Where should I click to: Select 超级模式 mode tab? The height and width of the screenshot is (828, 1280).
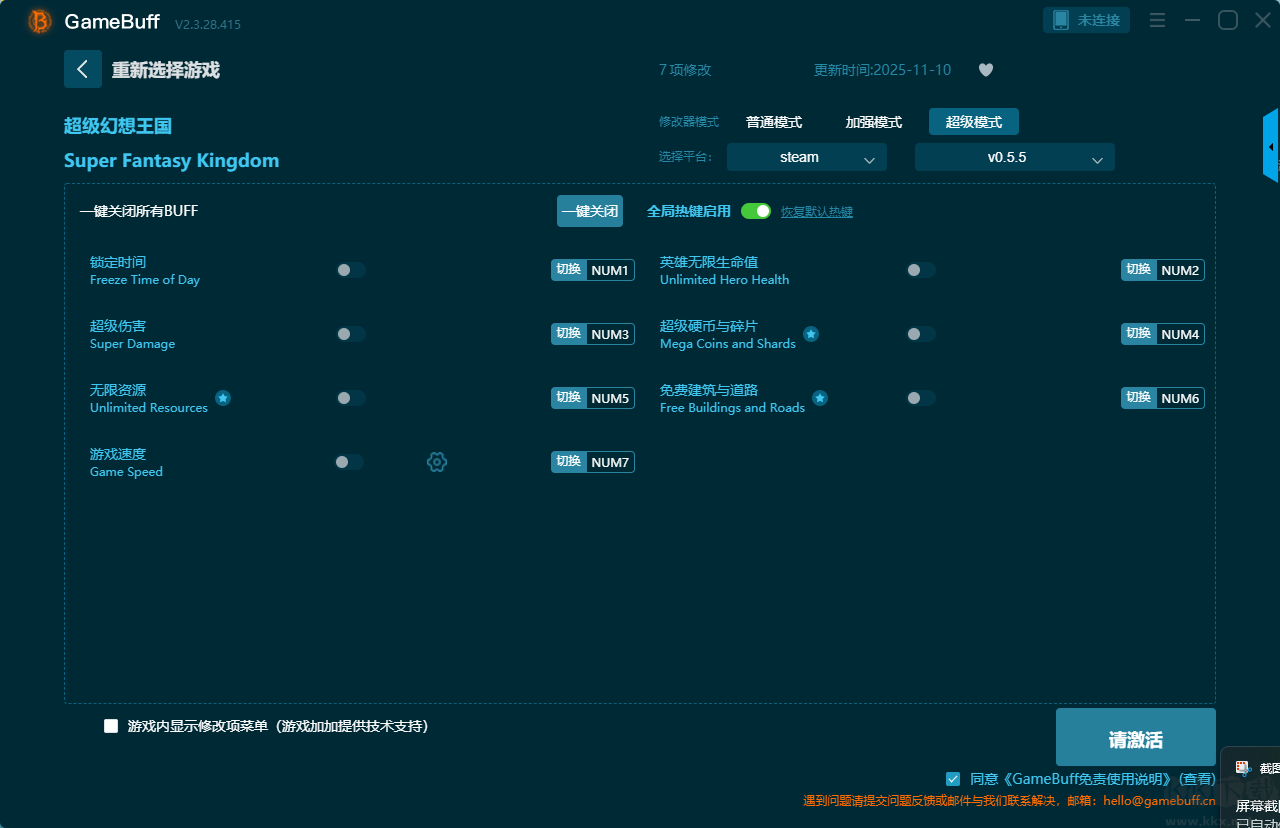tap(974, 122)
